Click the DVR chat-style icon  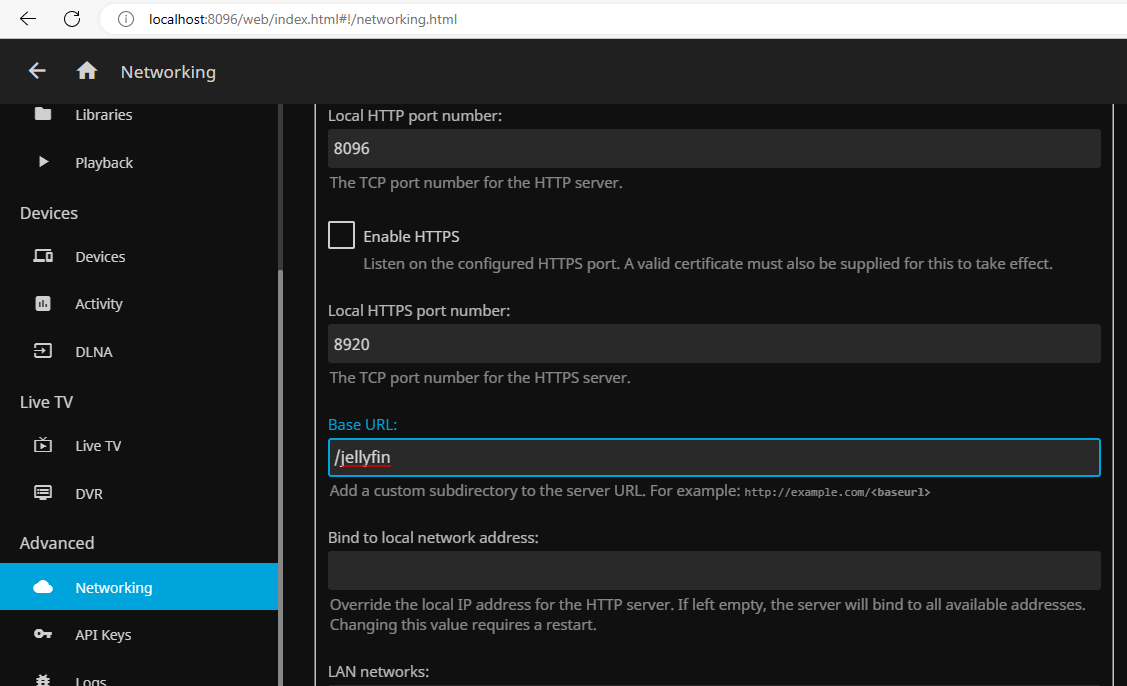[43, 493]
